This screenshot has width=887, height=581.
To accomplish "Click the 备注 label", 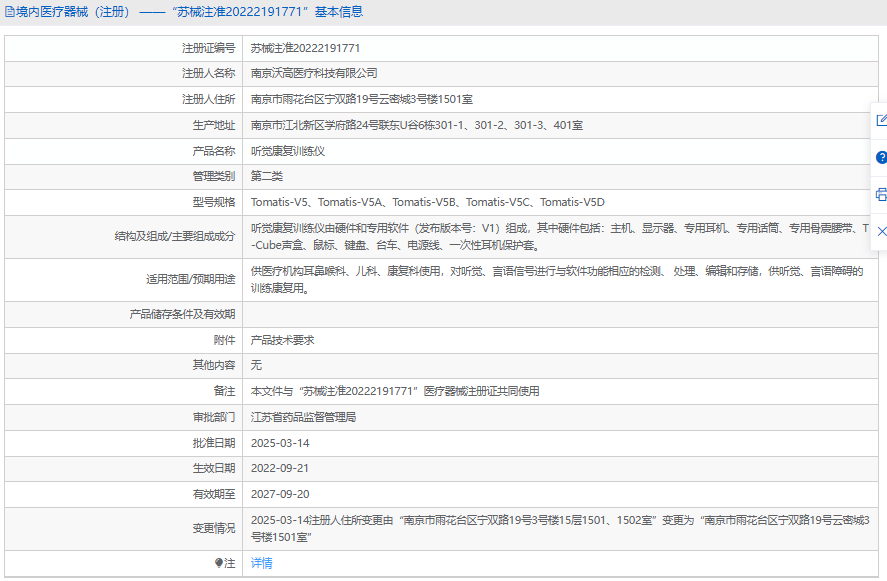I will (x=225, y=391).
